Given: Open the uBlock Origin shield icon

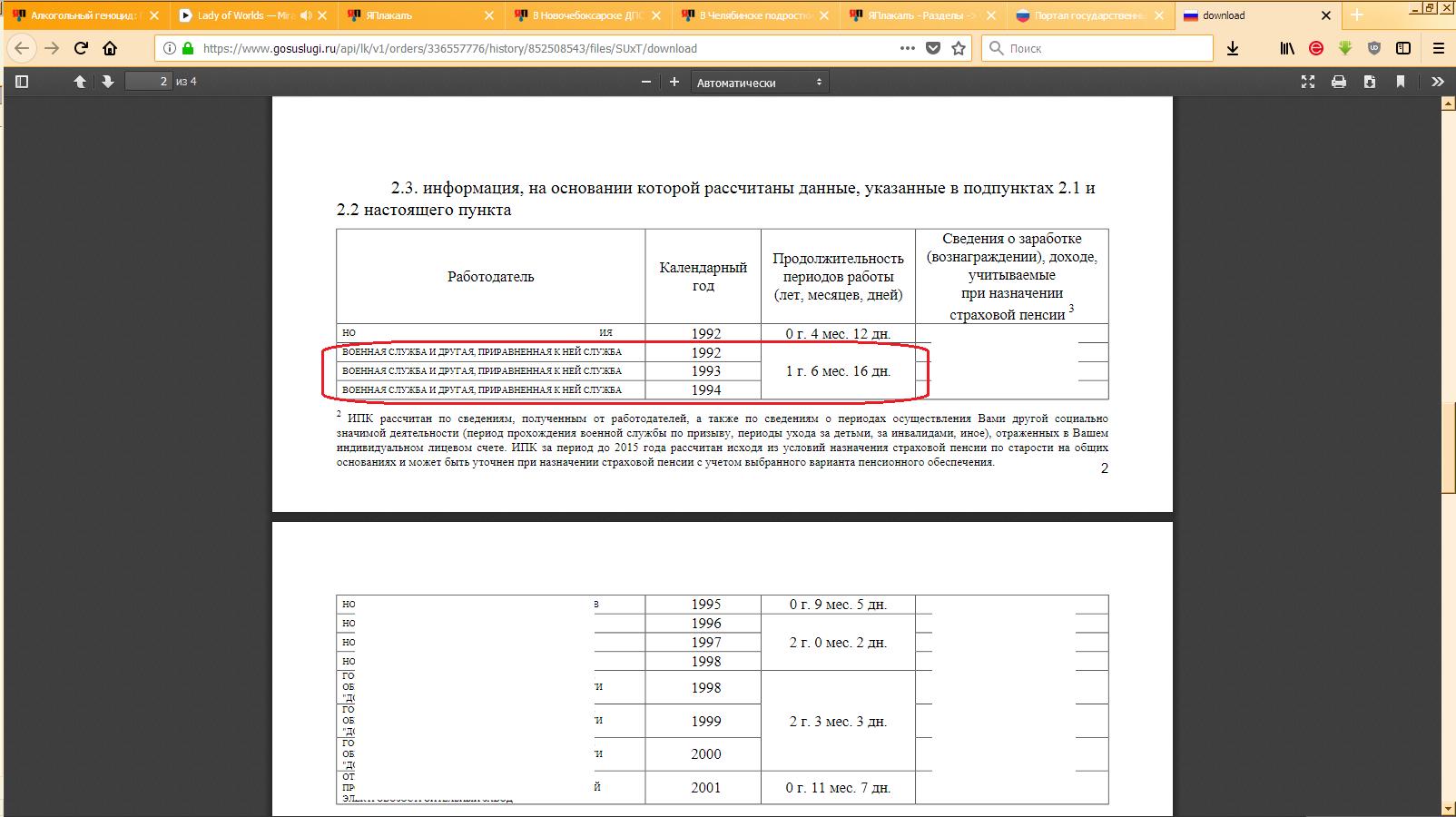Looking at the screenshot, I should pos(1374,48).
